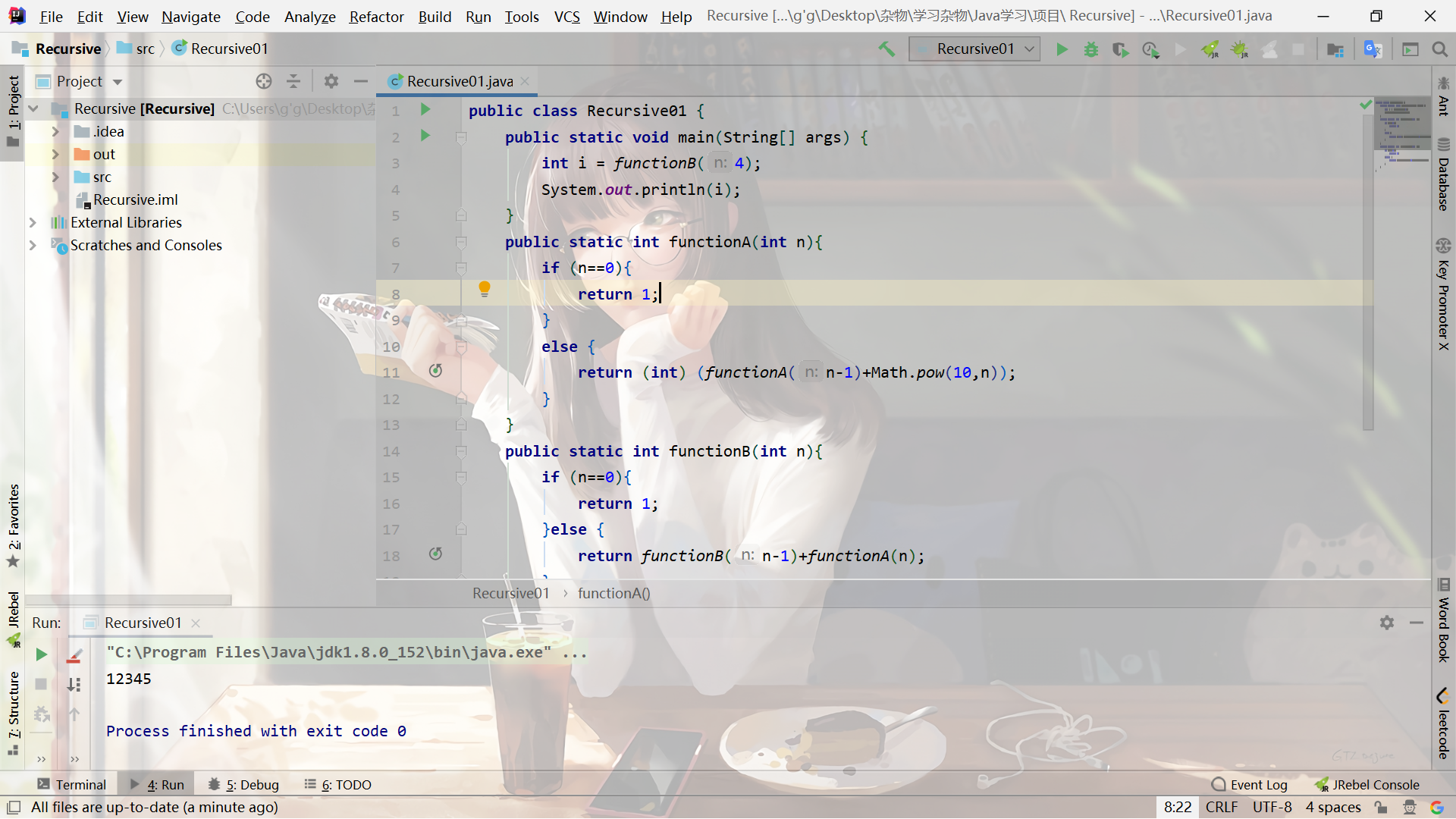Open the VCS menu
The height and width of the screenshot is (819, 1456).
click(566, 17)
